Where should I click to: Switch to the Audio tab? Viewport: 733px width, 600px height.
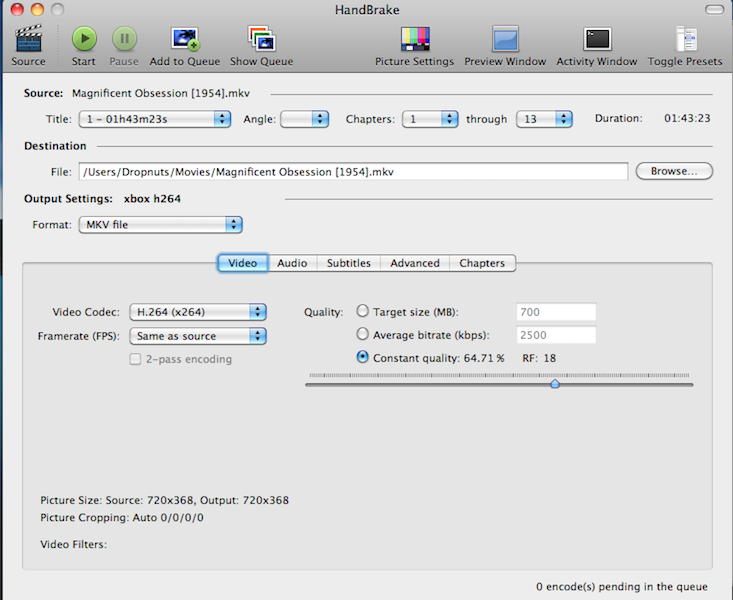tap(292, 263)
